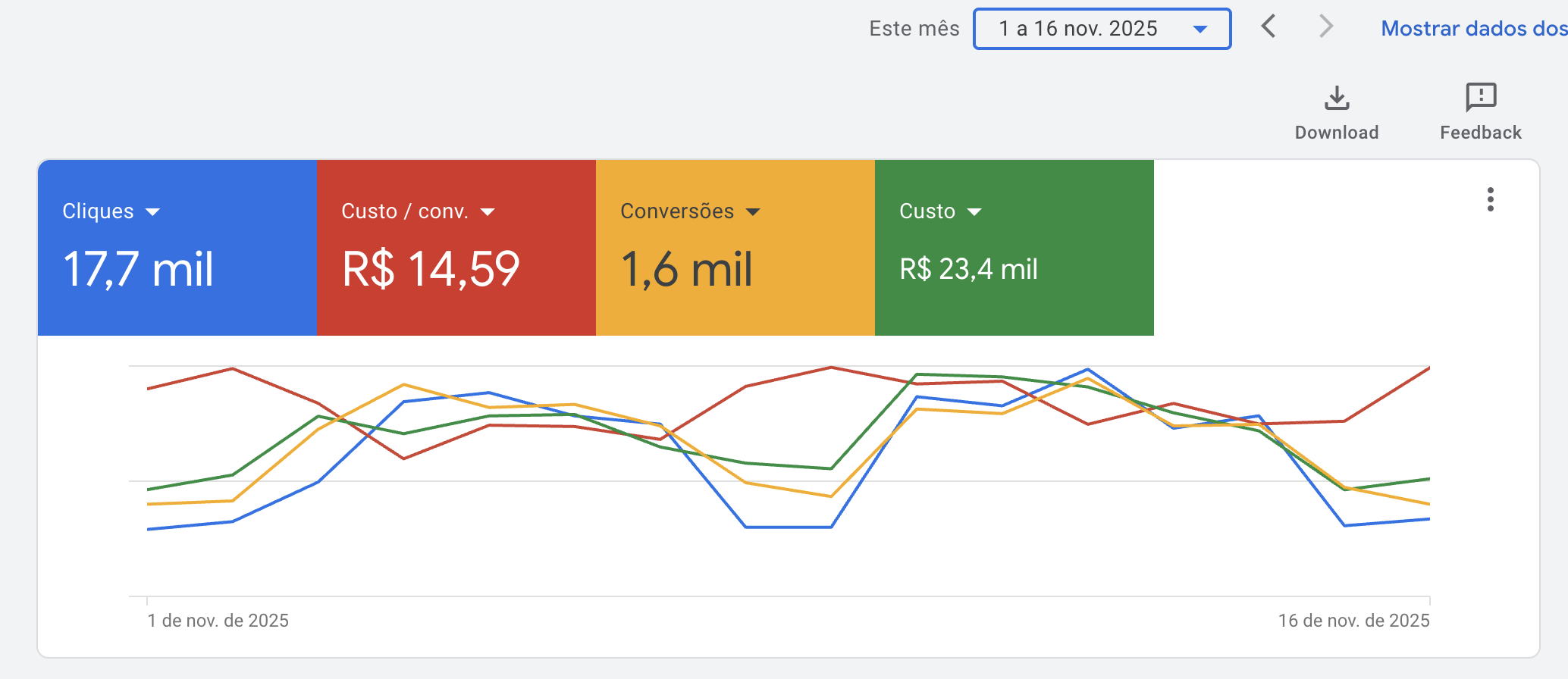
Task: Click the Download text label
Action: coord(1337,133)
